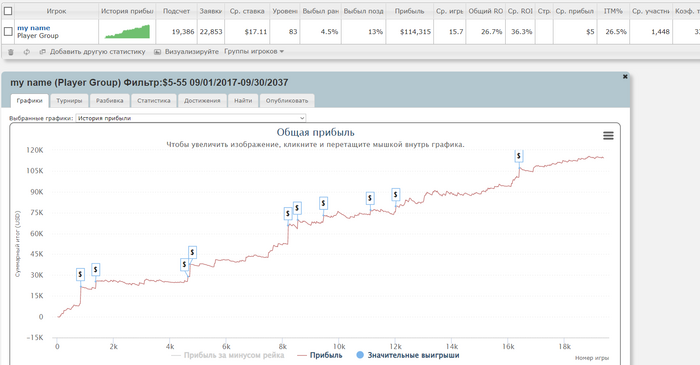The height and width of the screenshot is (365, 700).
Task: Switch to the 'Разбивка' tab
Action: coord(110,101)
